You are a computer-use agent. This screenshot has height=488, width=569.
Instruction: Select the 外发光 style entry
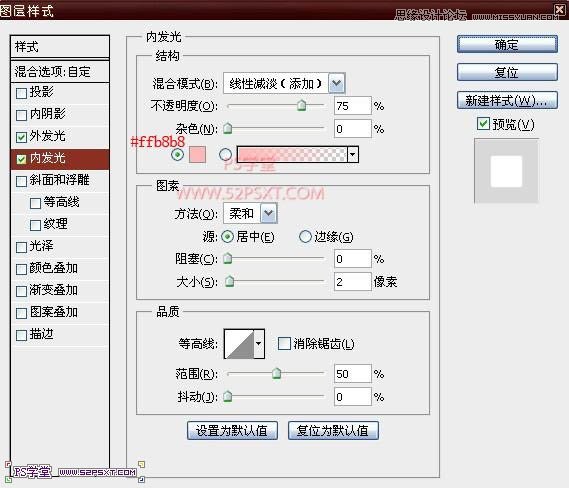point(60,136)
